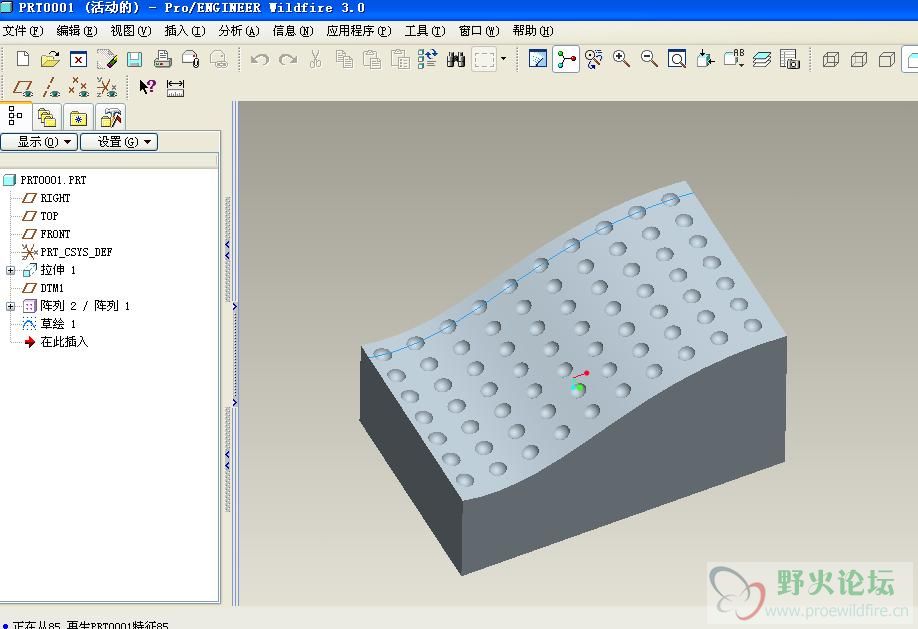Open the View Manager icon
Viewport: 918px width, 629px height.
point(790,59)
